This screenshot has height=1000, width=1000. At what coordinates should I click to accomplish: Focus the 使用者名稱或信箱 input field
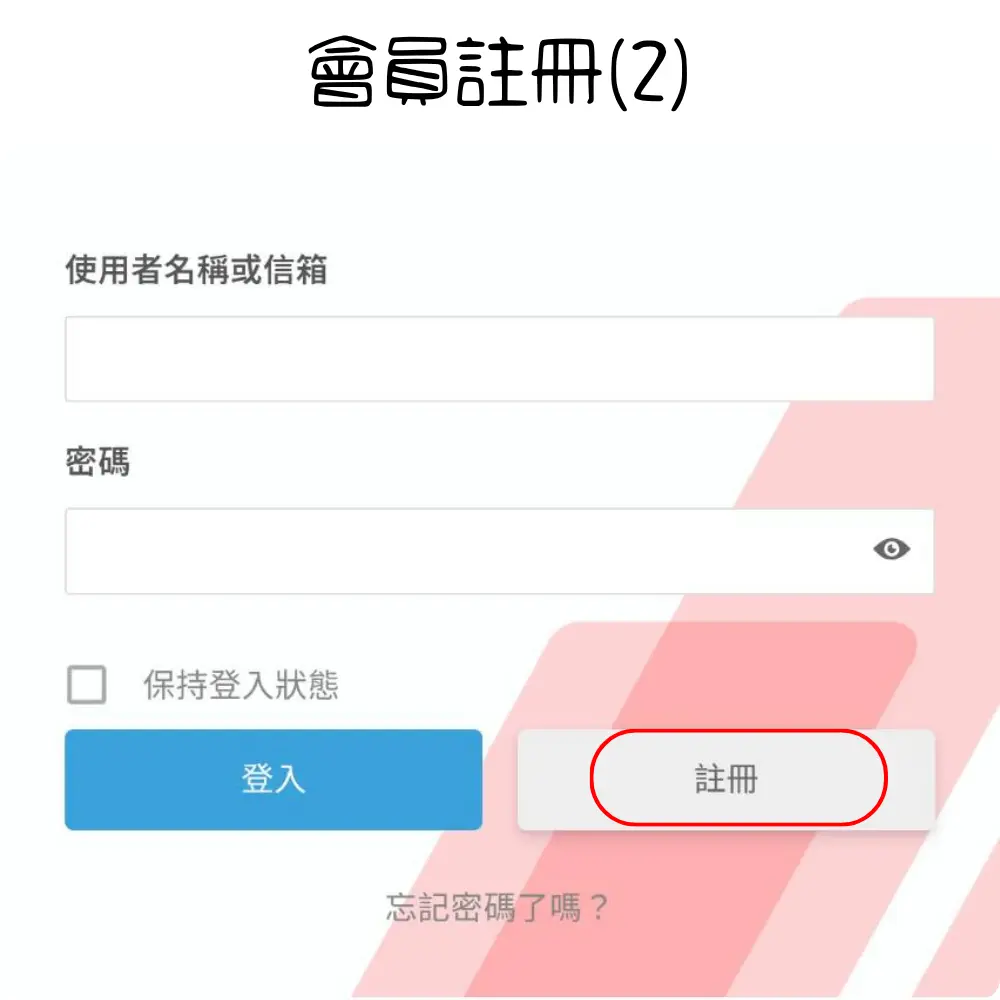pos(499,359)
